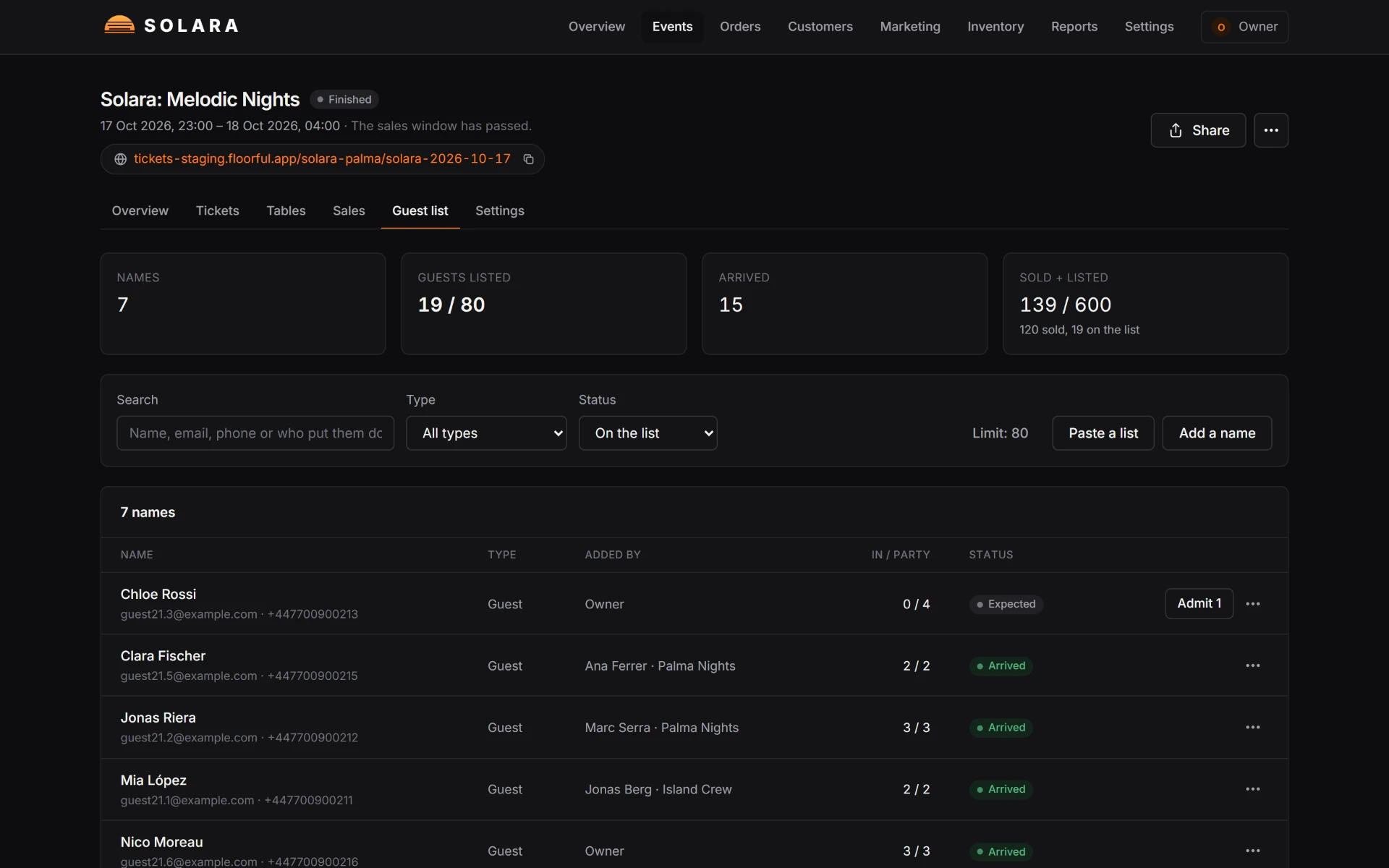Viewport: 1389px width, 868px height.
Task: Switch to the Sales tab
Action: [x=349, y=210]
